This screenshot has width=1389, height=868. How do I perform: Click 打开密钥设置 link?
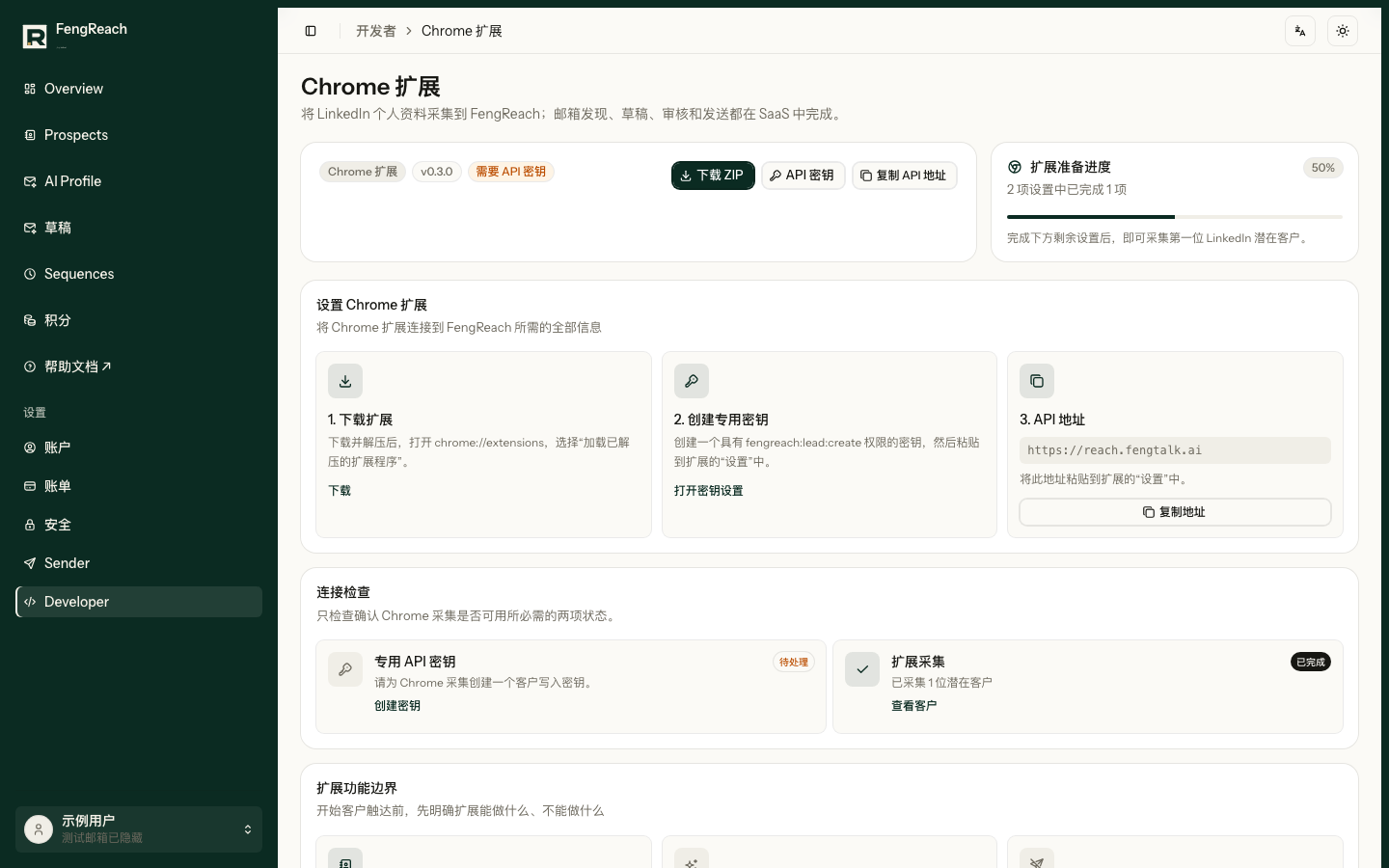pos(709,491)
